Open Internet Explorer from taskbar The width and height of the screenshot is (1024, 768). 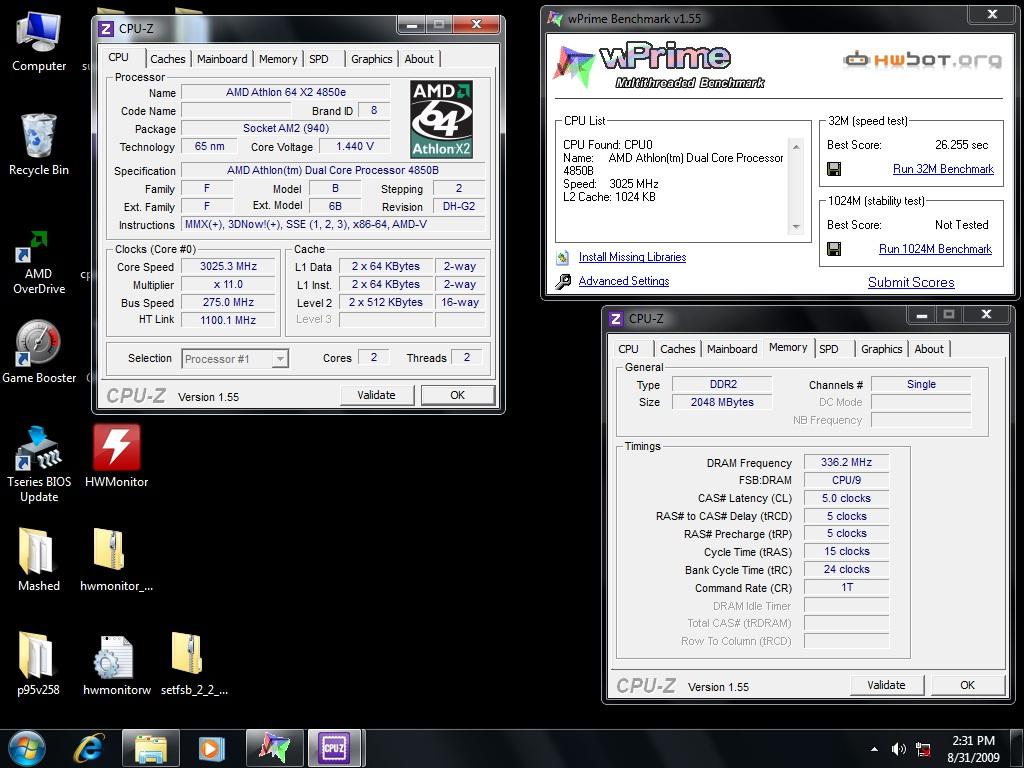(x=89, y=748)
